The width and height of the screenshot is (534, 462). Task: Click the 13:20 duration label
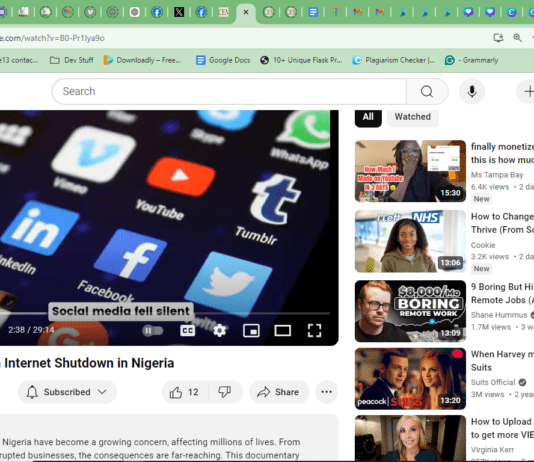[450, 400]
